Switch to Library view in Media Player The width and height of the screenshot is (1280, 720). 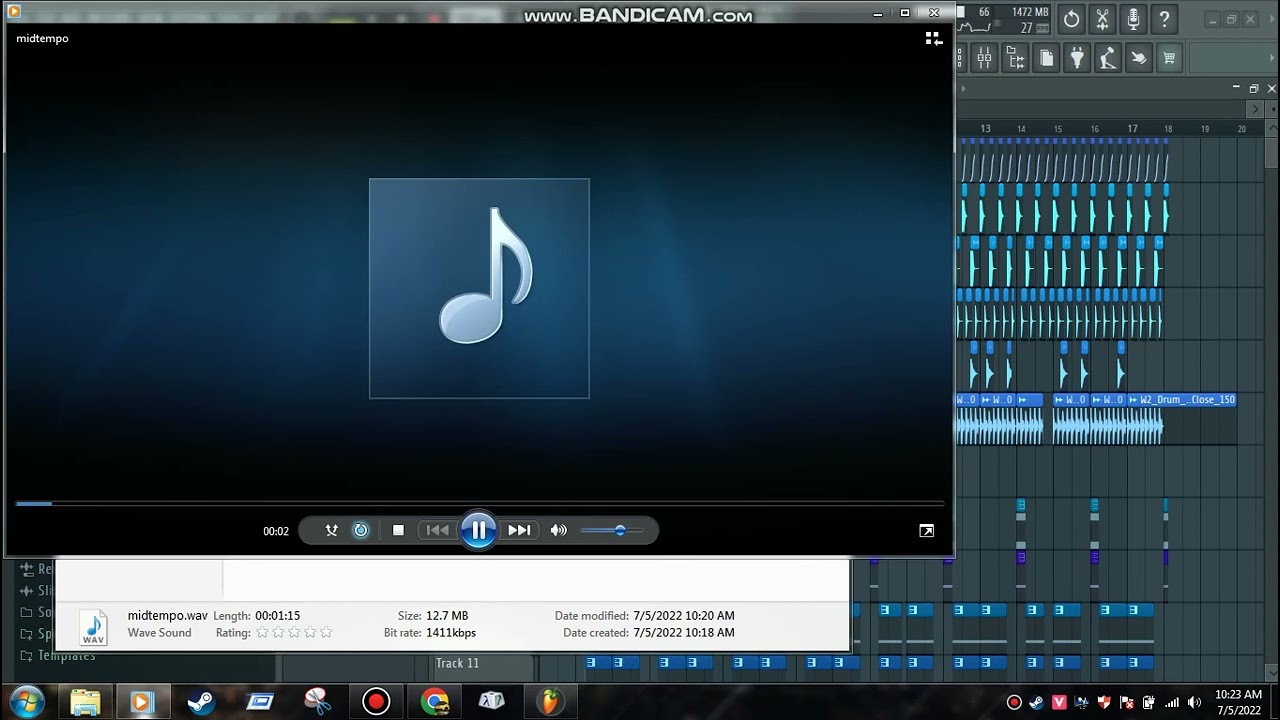click(933, 38)
